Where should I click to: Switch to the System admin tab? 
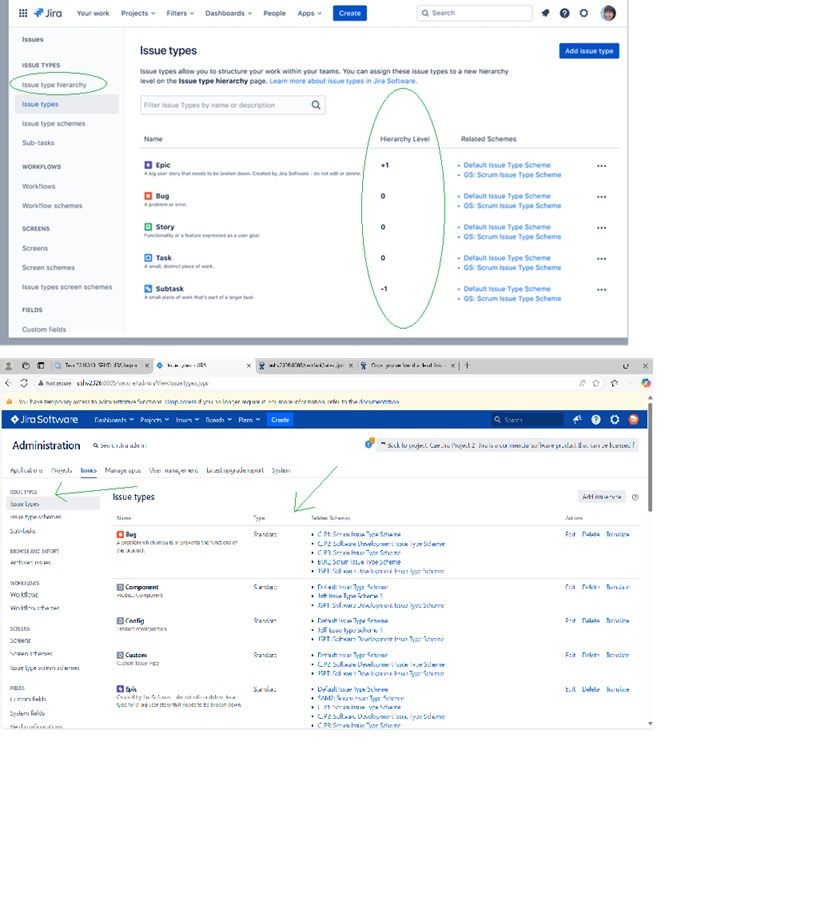281,470
